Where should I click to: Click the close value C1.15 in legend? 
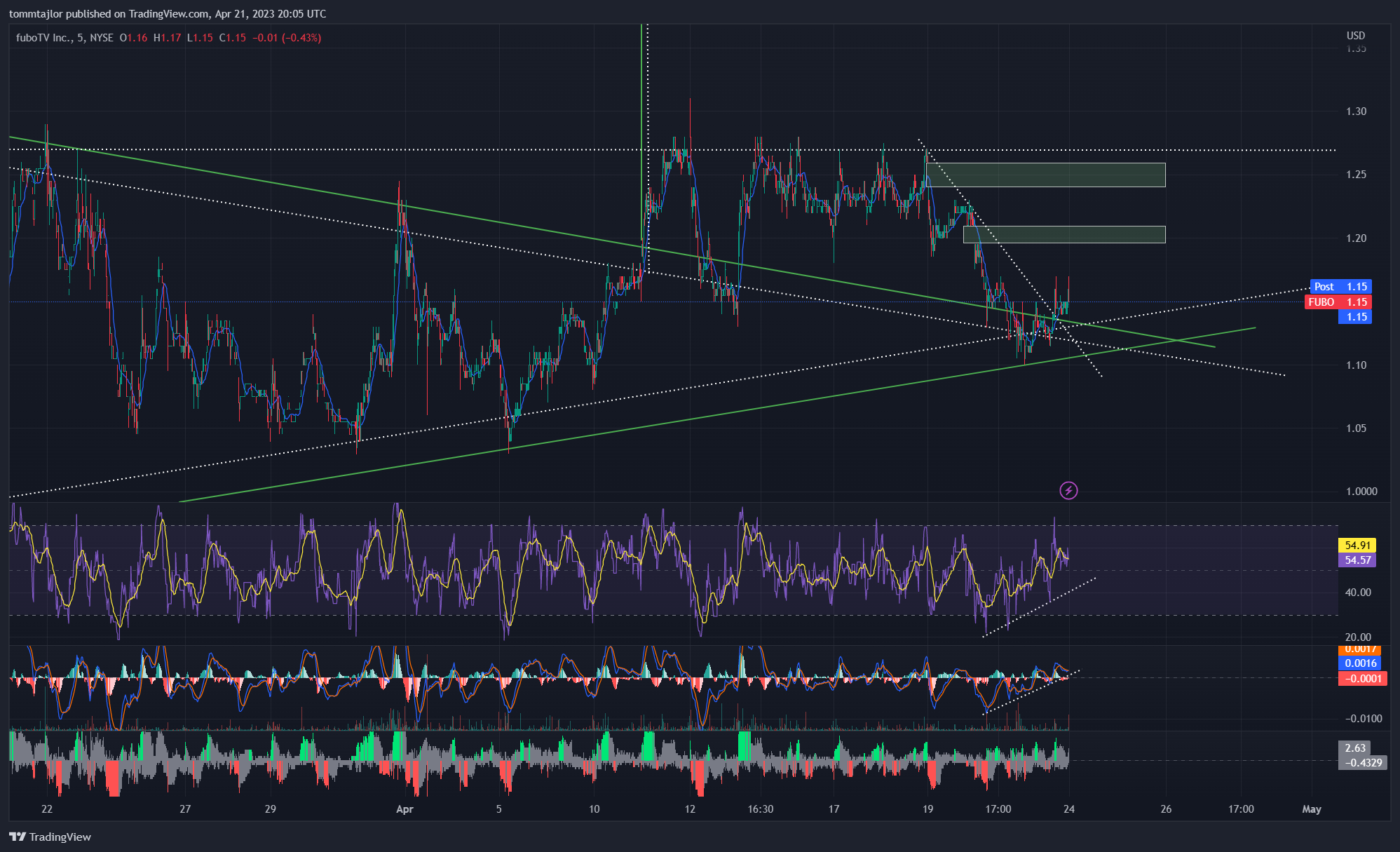pos(233,38)
